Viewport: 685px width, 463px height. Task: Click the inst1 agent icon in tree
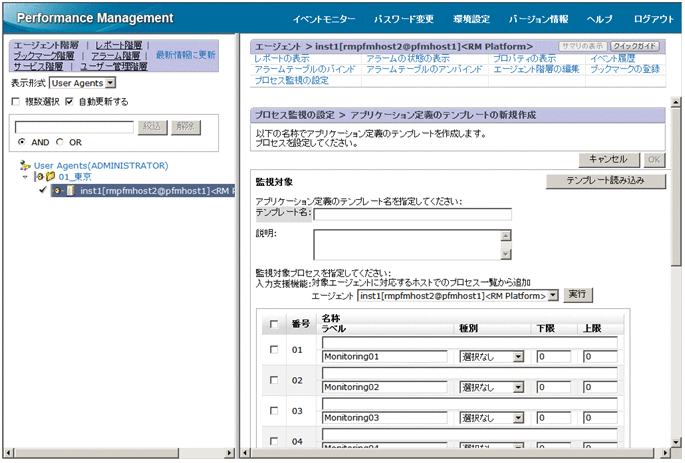point(70,191)
